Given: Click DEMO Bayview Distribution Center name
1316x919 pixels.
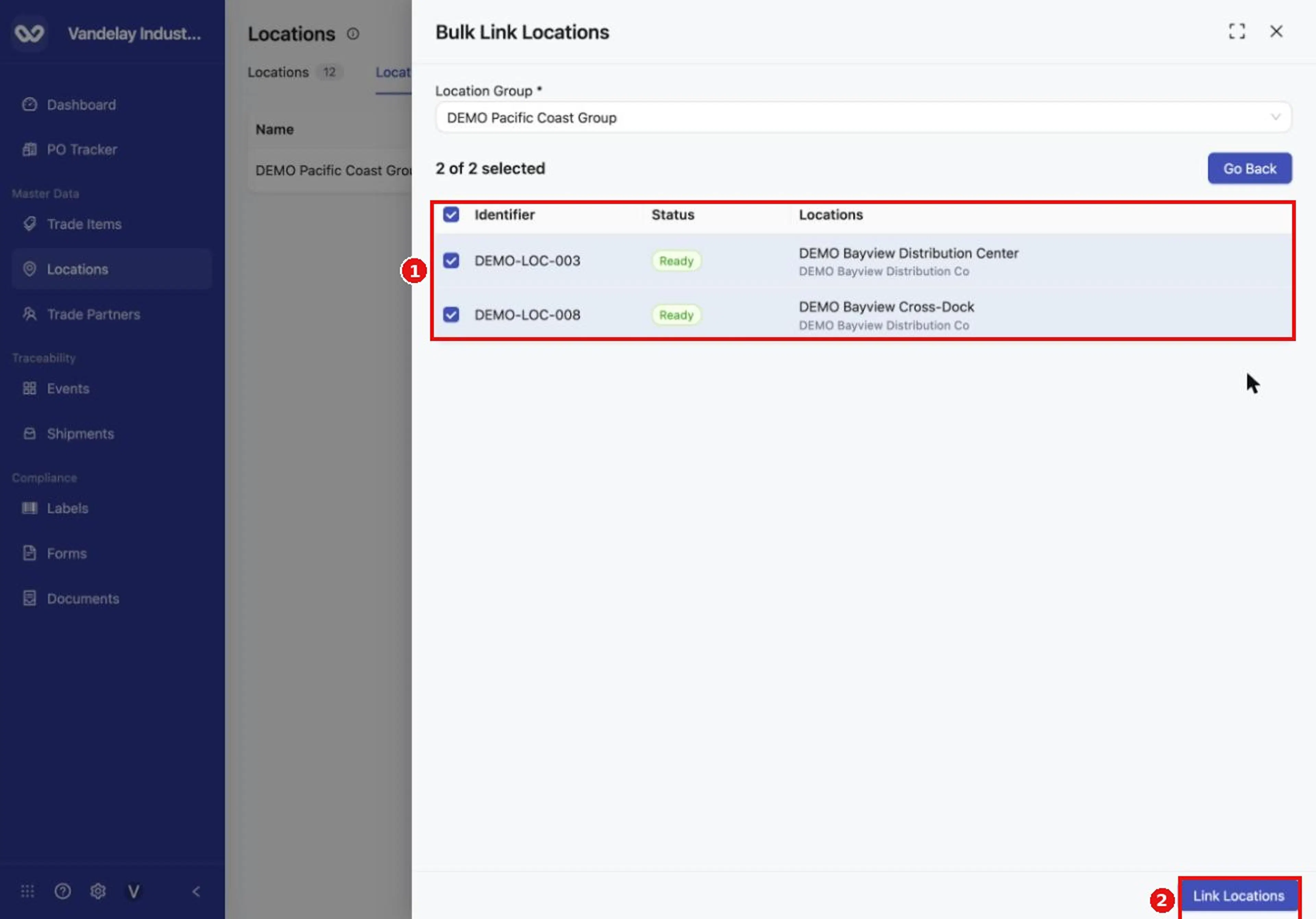Looking at the screenshot, I should click(909, 253).
